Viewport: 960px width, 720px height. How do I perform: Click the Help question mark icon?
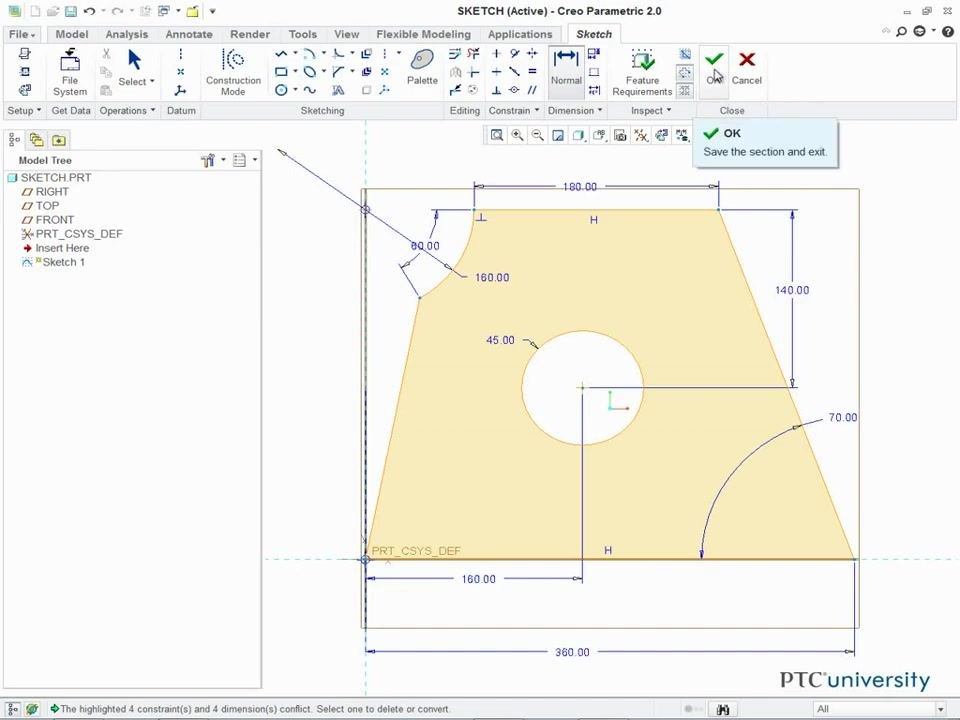[947, 31]
